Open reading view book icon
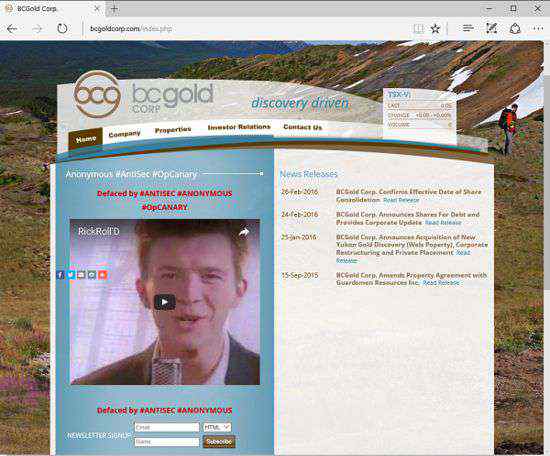 [x=418, y=28]
